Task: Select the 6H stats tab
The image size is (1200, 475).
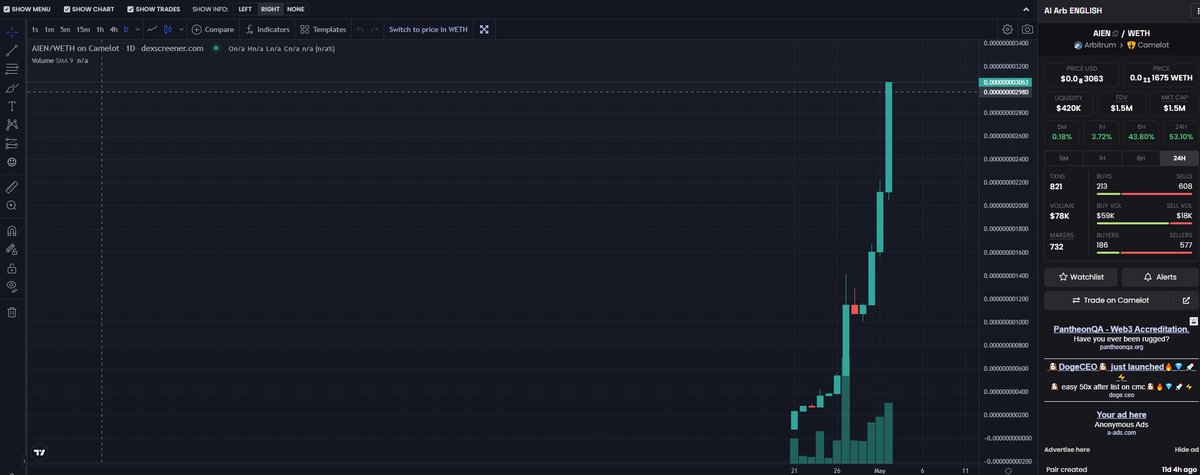Action: (1140, 158)
